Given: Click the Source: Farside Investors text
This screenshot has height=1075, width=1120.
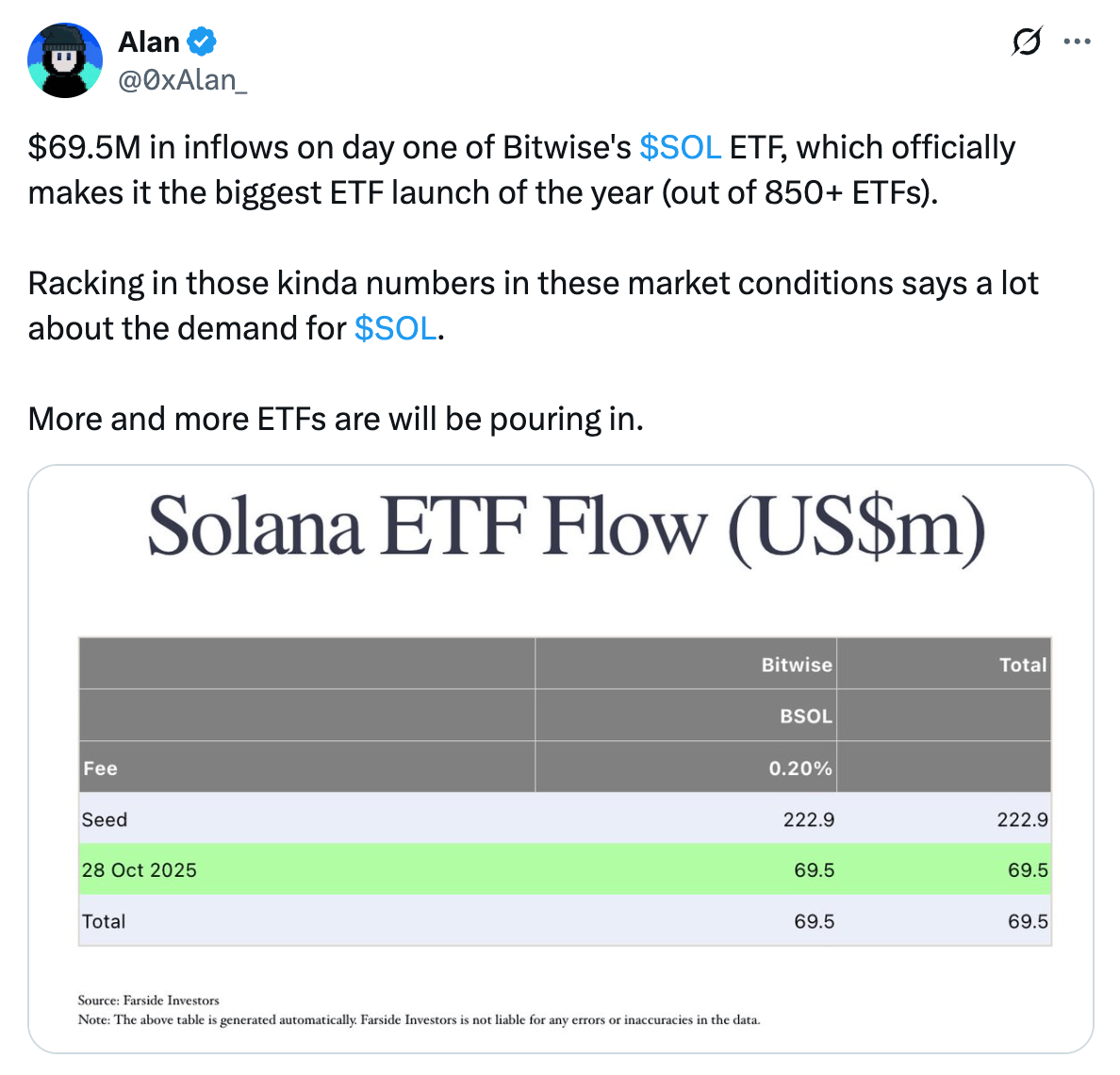Looking at the screenshot, I should coord(147,1000).
